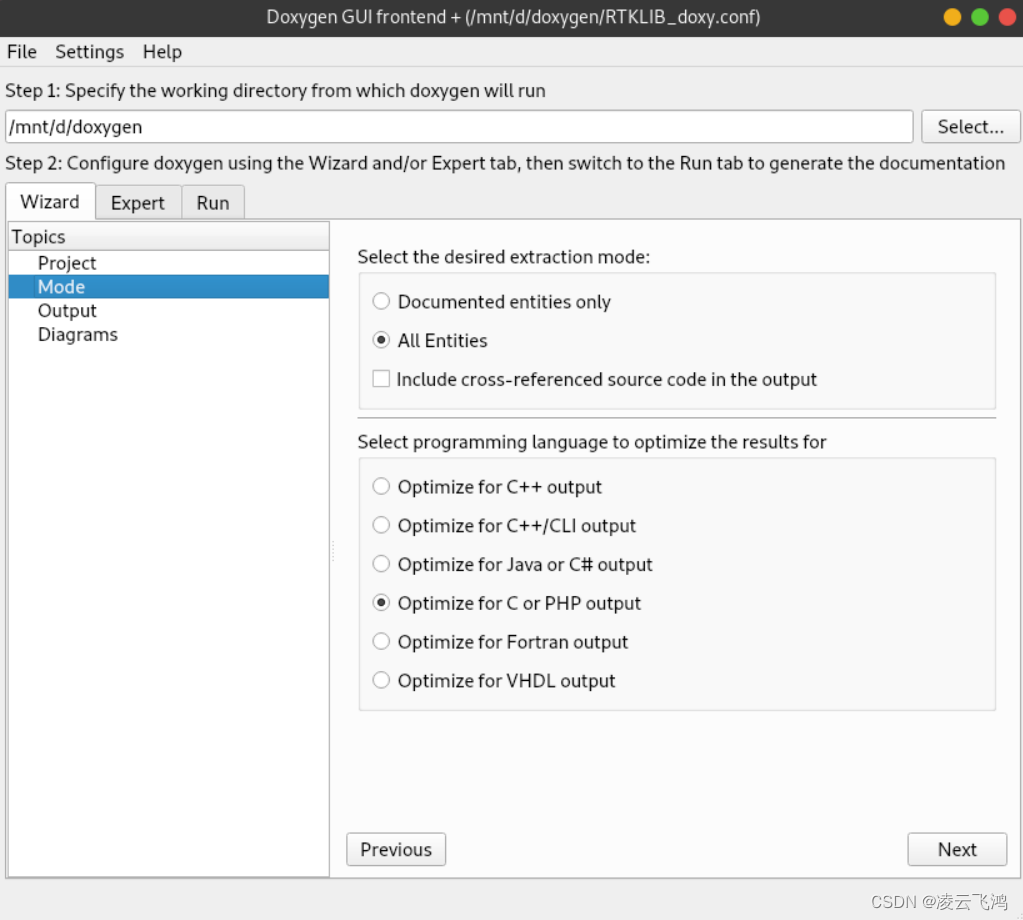Switch to the Expert tab
The height and width of the screenshot is (920, 1023).
138,203
